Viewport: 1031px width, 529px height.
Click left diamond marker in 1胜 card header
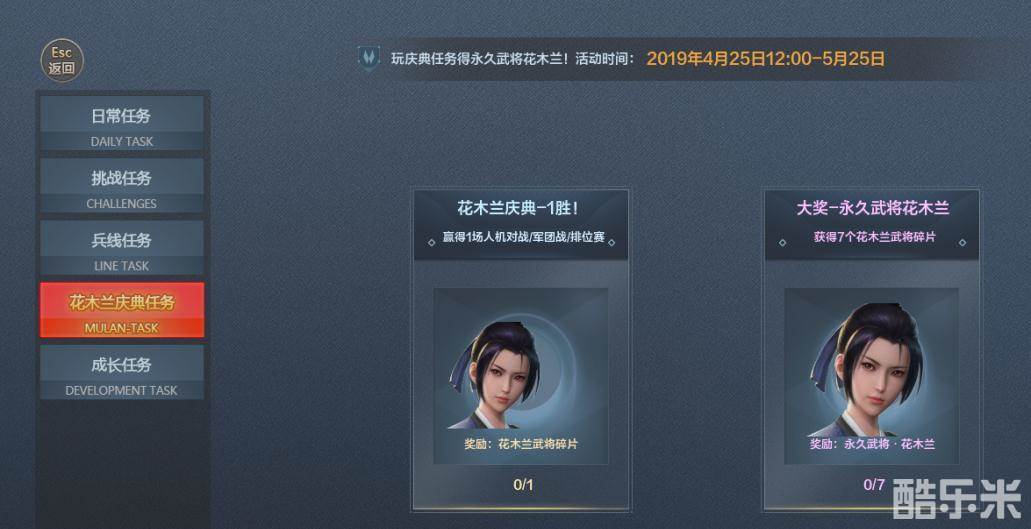pos(431,242)
